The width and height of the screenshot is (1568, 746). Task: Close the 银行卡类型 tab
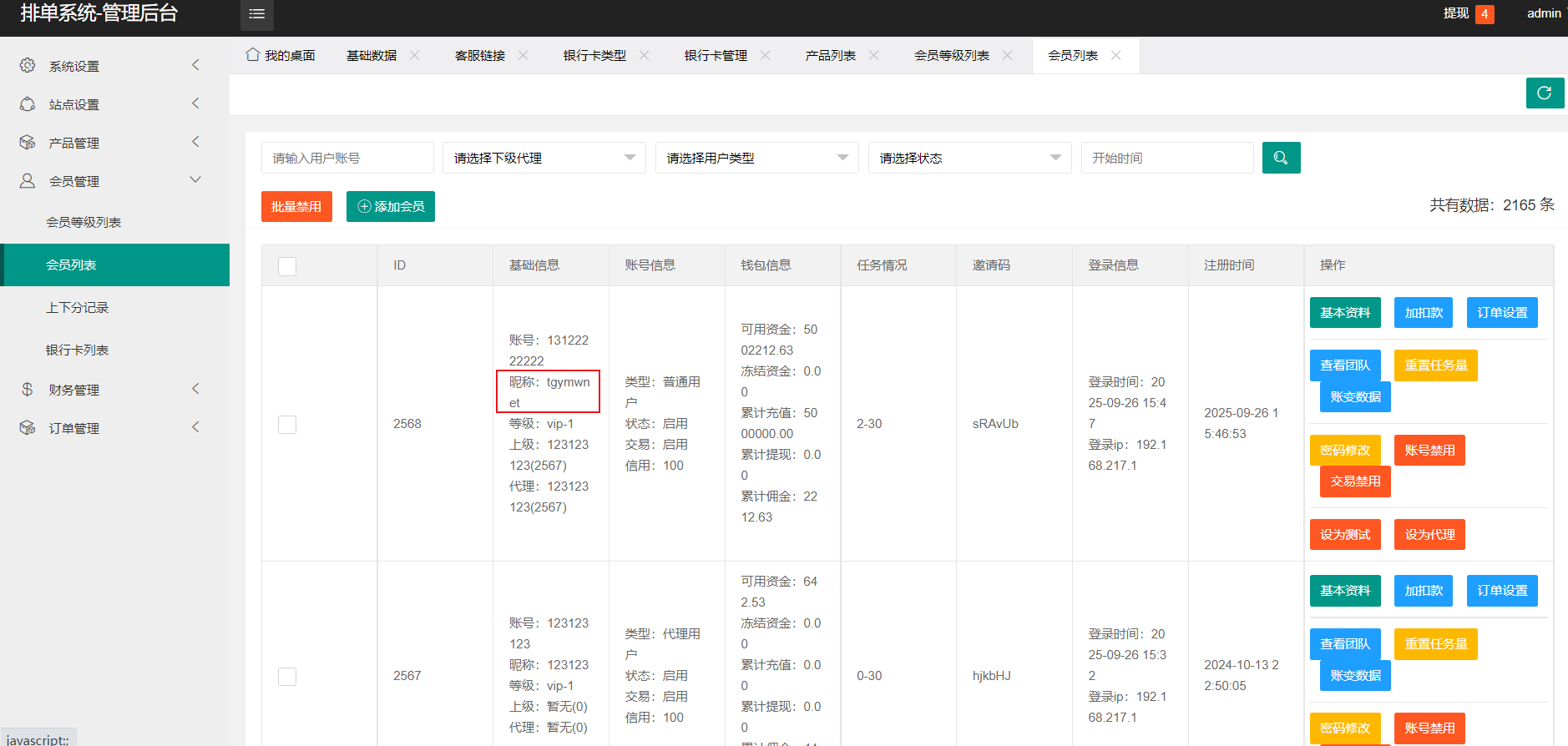(x=645, y=55)
